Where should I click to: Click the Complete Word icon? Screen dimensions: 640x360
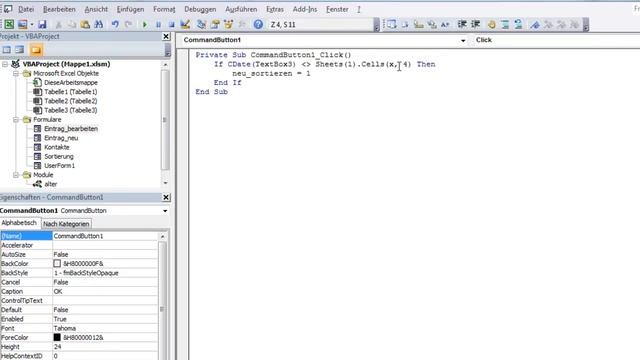pos(445,24)
